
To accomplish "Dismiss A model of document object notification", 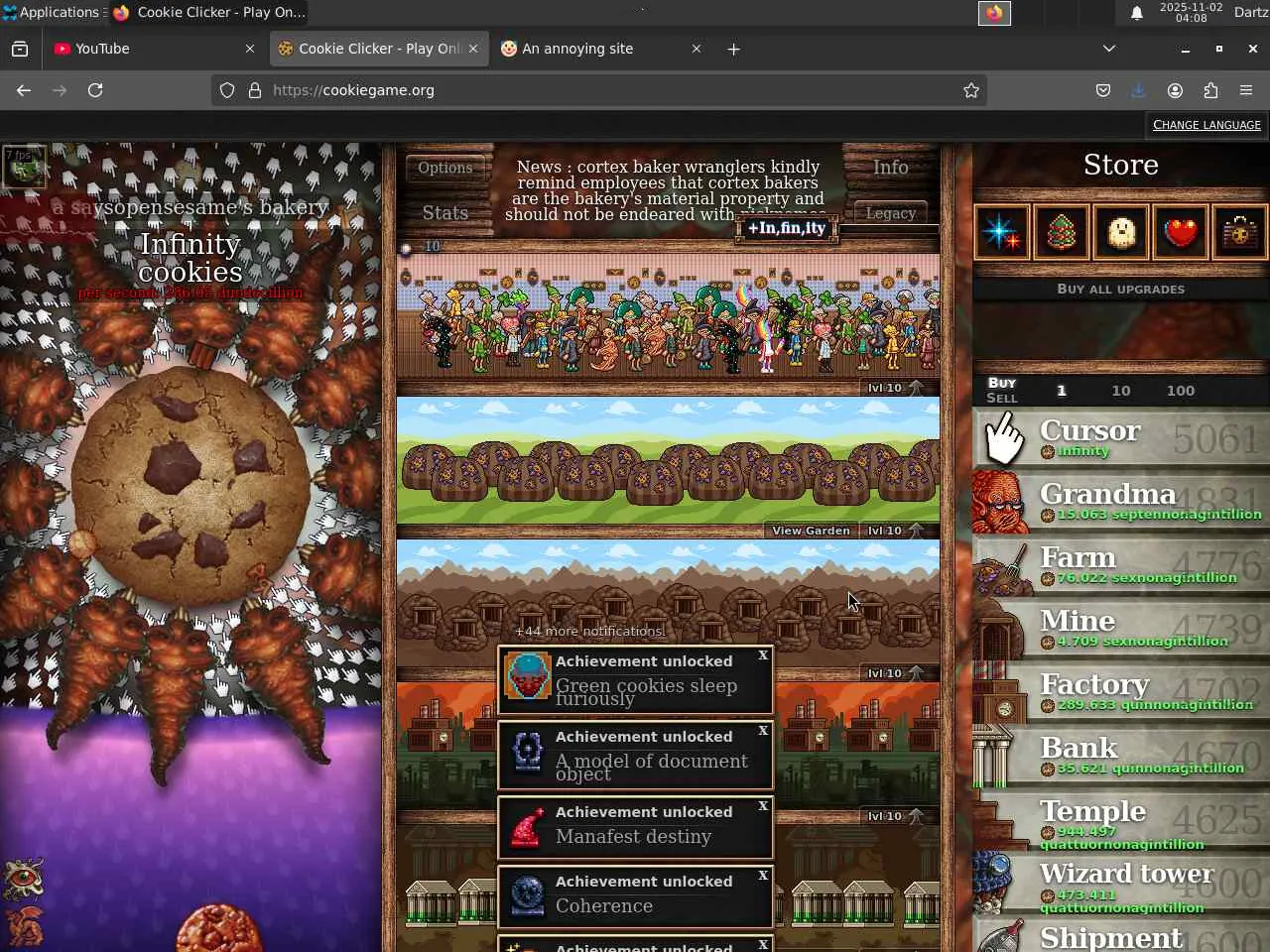I will 763,731.
